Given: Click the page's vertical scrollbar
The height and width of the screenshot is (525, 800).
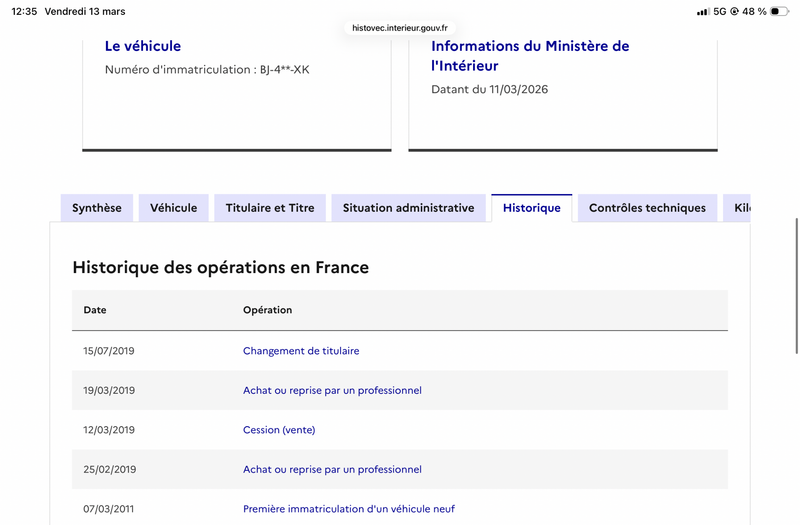Looking at the screenshot, I should point(796,286).
